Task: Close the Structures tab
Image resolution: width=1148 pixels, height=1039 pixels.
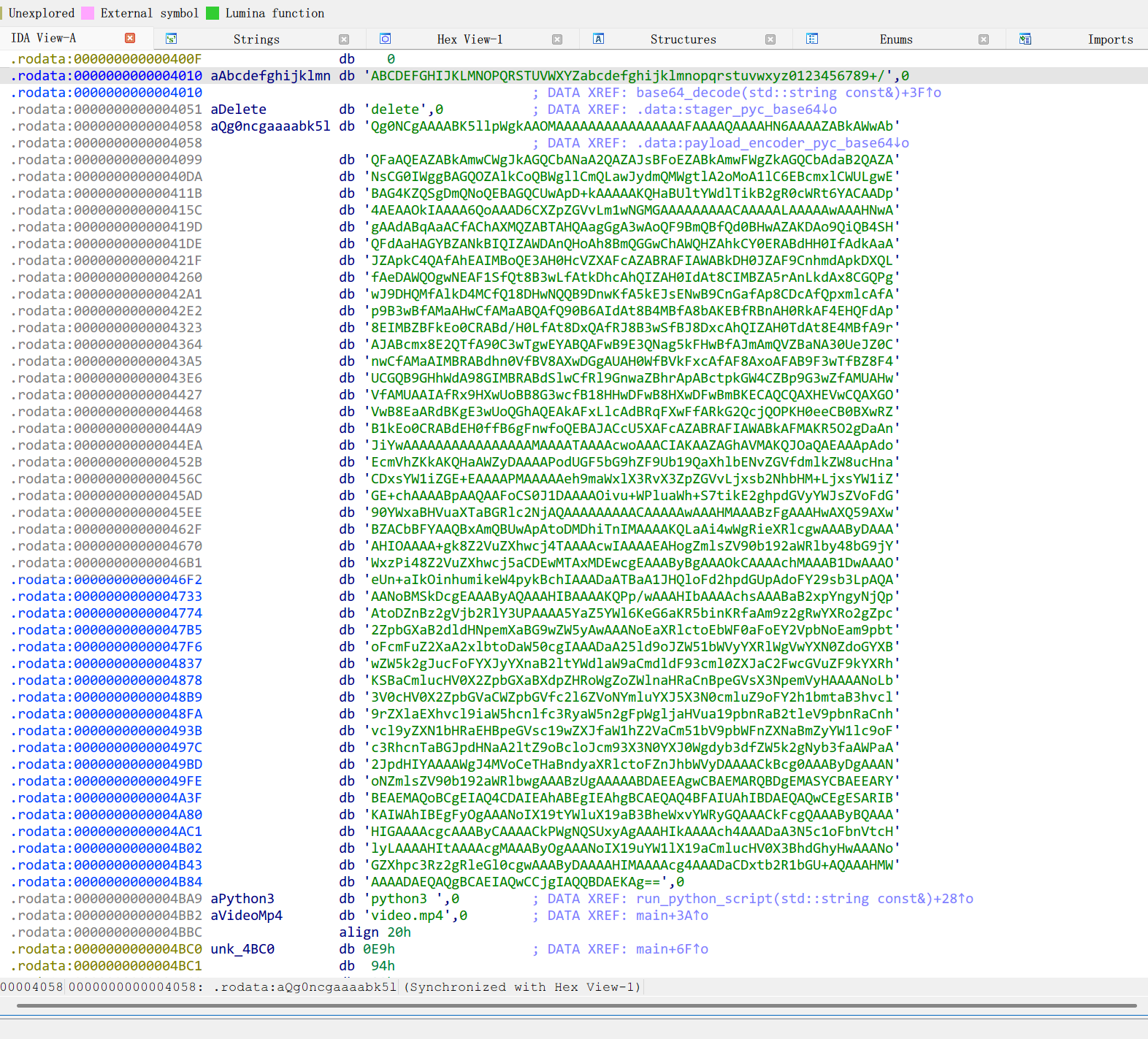Action: [x=770, y=39]
